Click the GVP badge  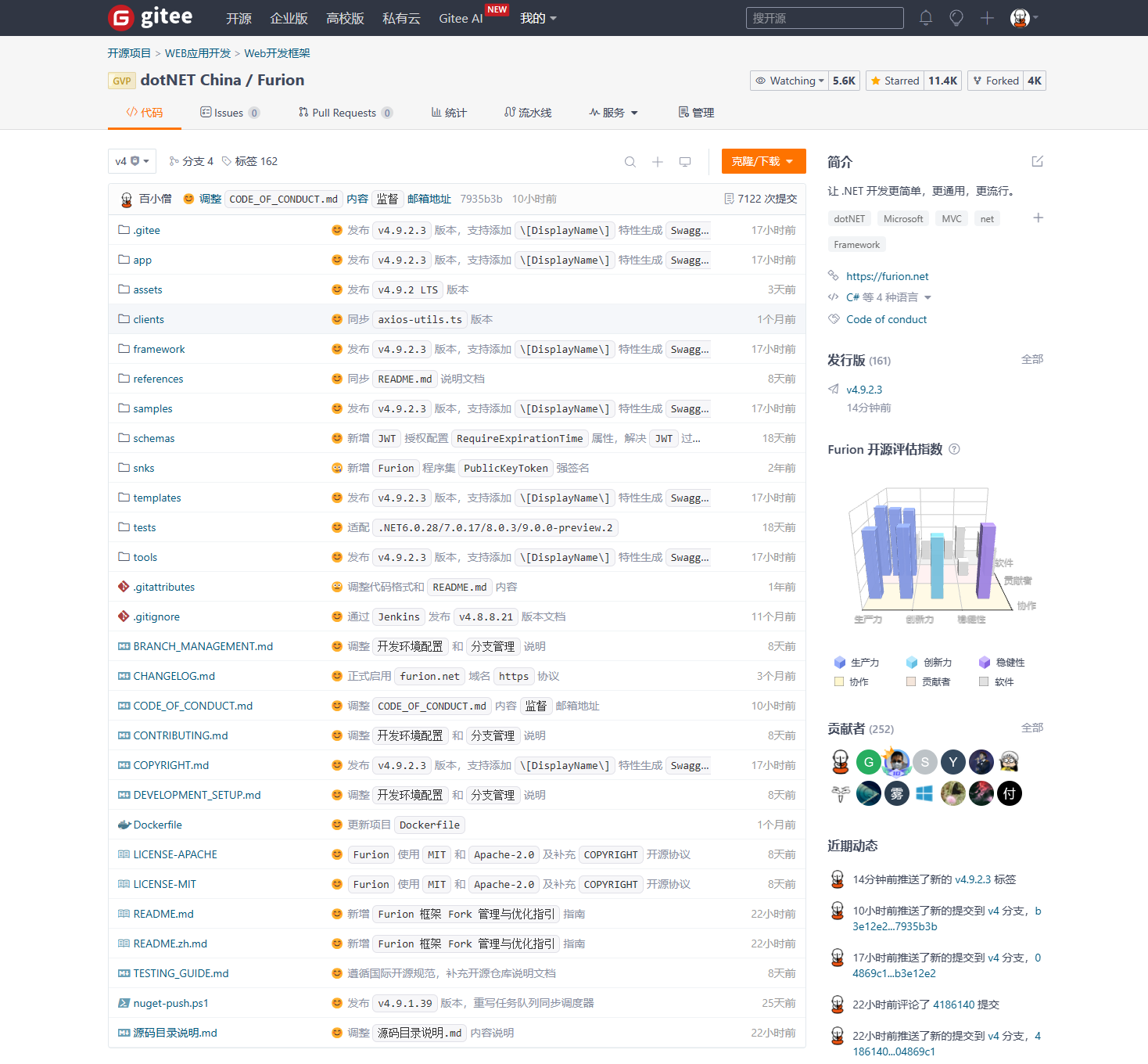point(121,81)
